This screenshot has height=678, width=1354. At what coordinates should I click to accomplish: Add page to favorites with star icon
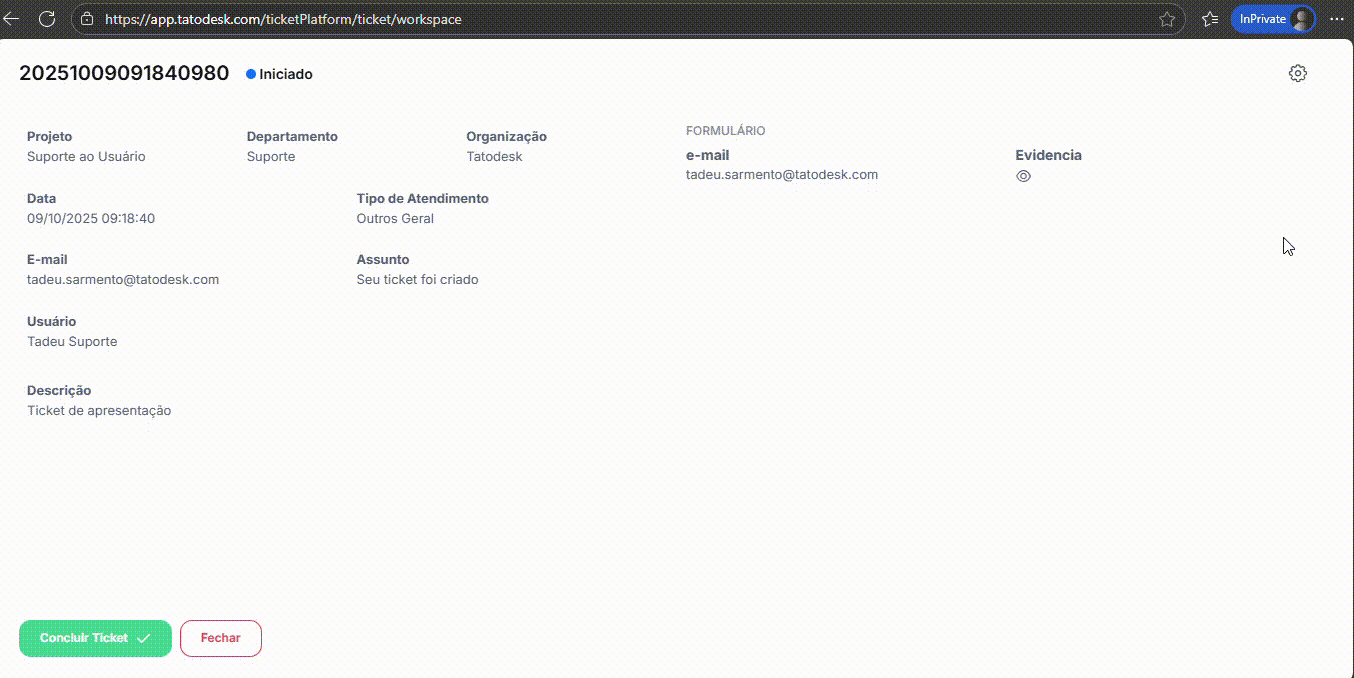(x=1166, y=19)
